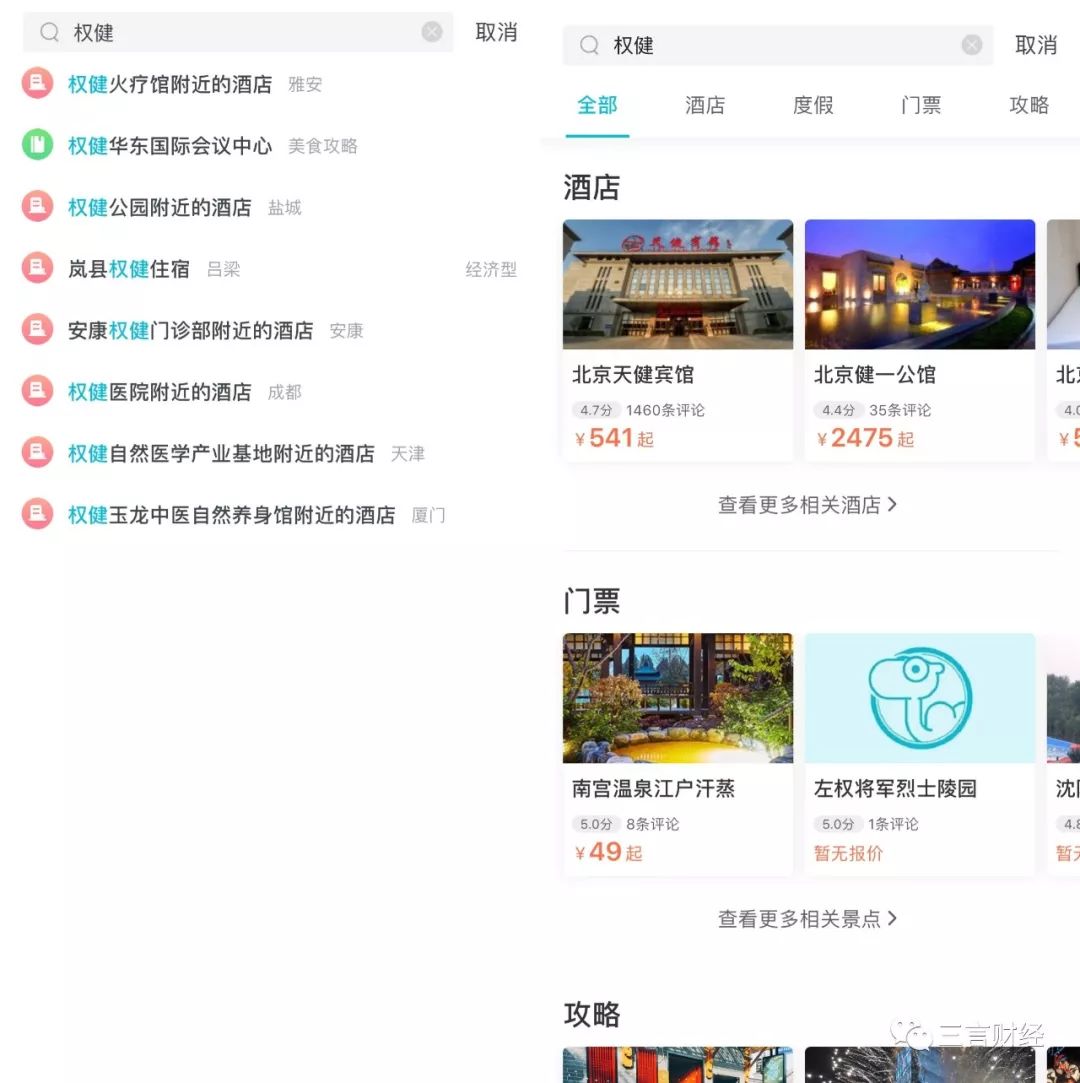Open 北京健一公馆 hotel photo
Viewport: 1080px width, 1083px height.
point(920,284)
